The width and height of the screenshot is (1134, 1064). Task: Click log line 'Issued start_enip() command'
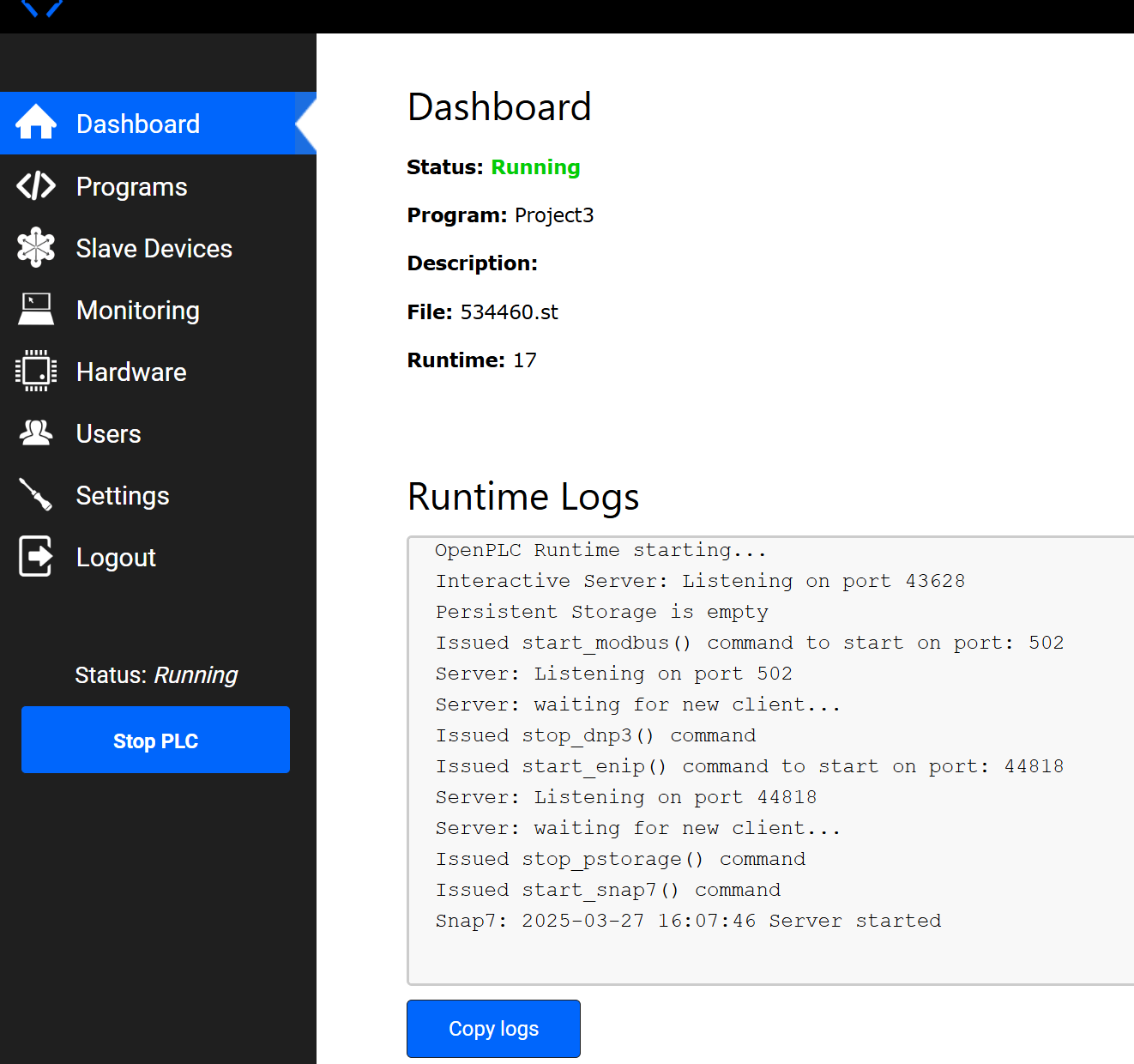point(750,766)
